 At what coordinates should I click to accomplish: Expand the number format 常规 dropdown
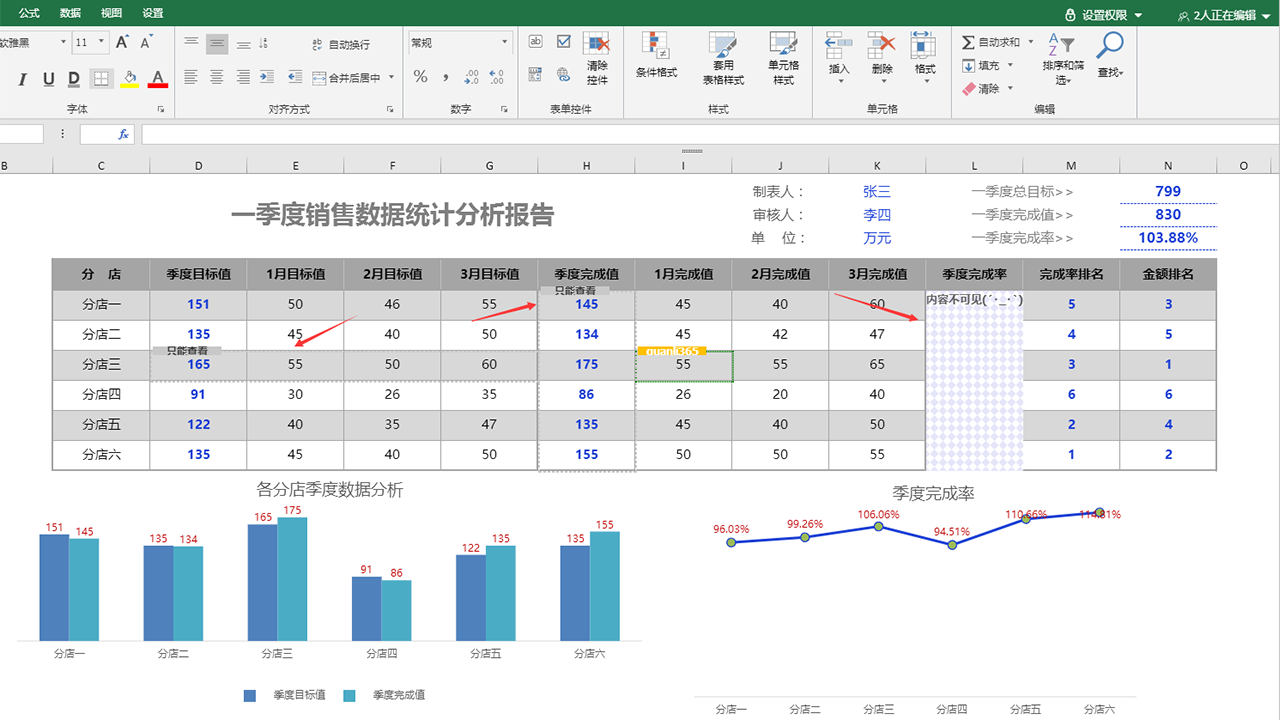click(504, 43)
